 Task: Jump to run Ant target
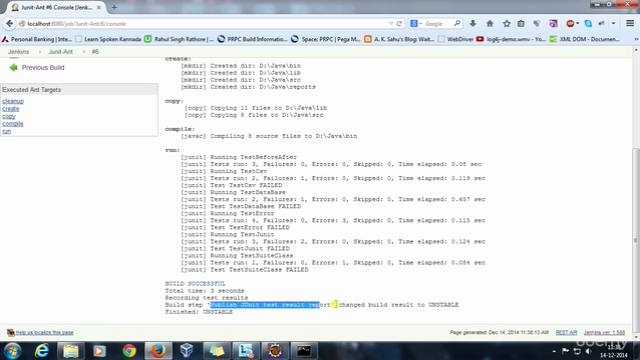(x=6, y=131)
